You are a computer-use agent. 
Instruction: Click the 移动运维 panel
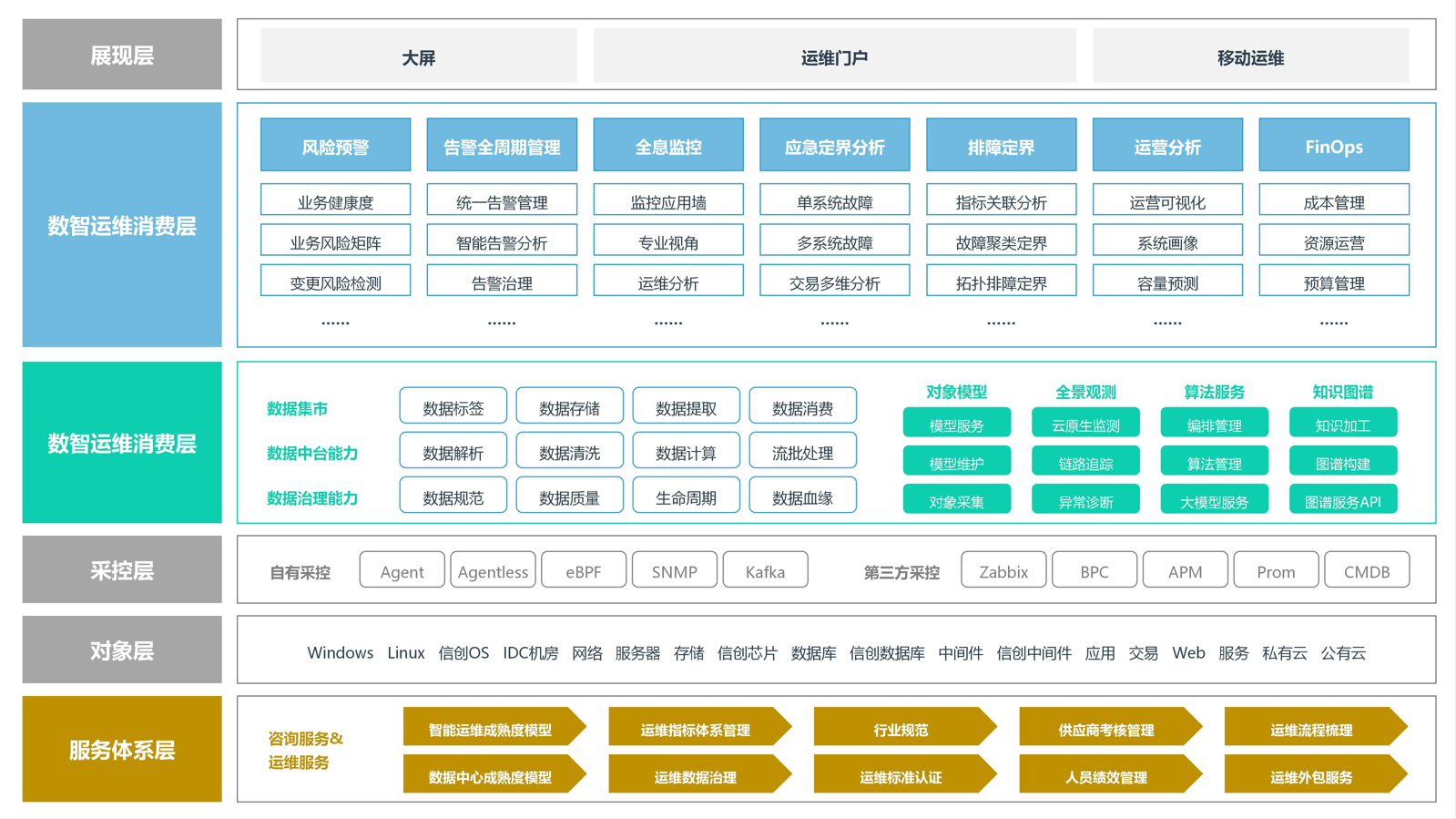[1250, 56]
